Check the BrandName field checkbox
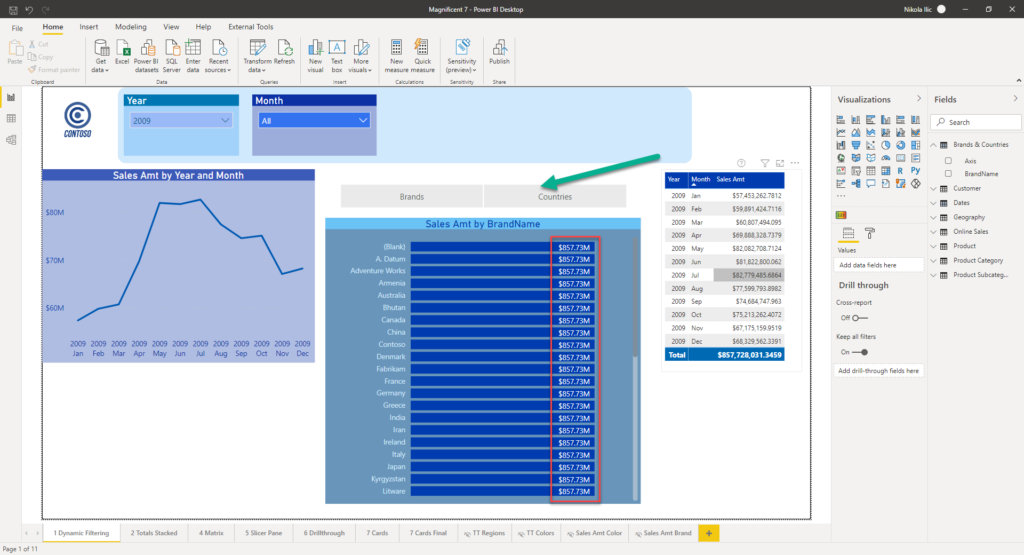Image resolution: width=1024 pixels, height=555 pixels. pyautogui.click(x=948, y=174)
